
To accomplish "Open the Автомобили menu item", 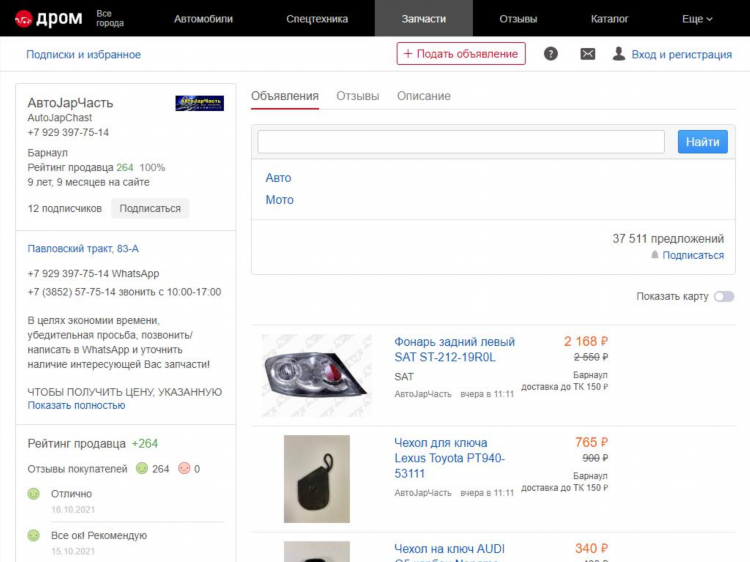I will (x=203, y=19).
